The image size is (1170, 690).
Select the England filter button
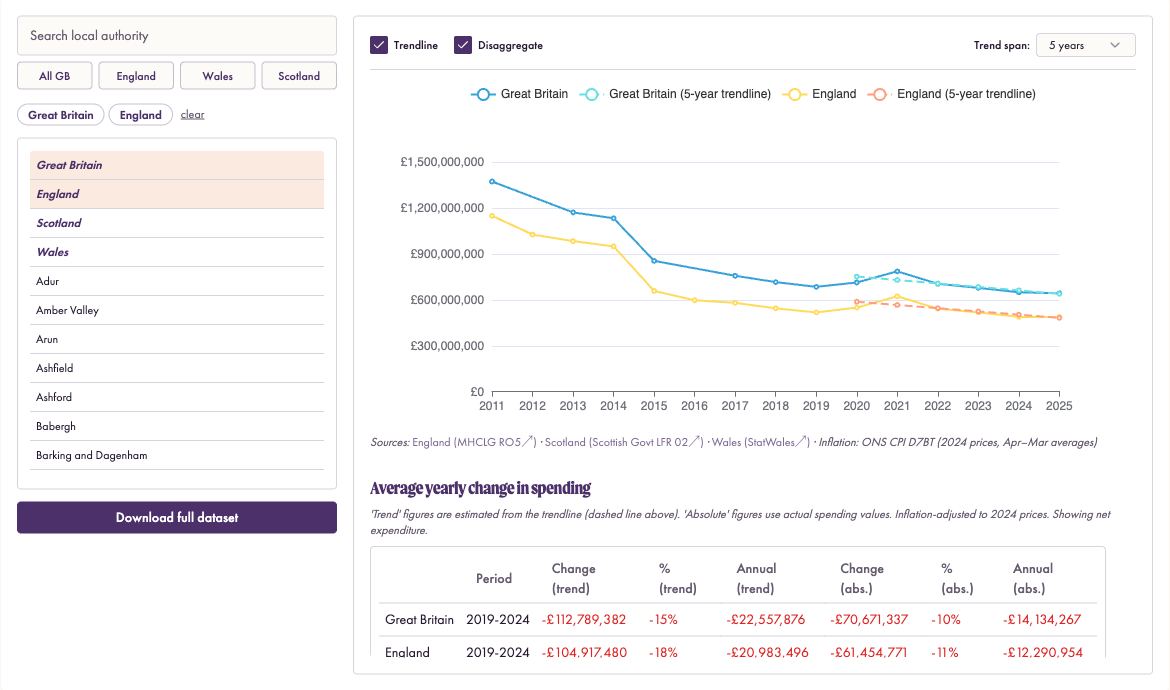coord(136,76)
